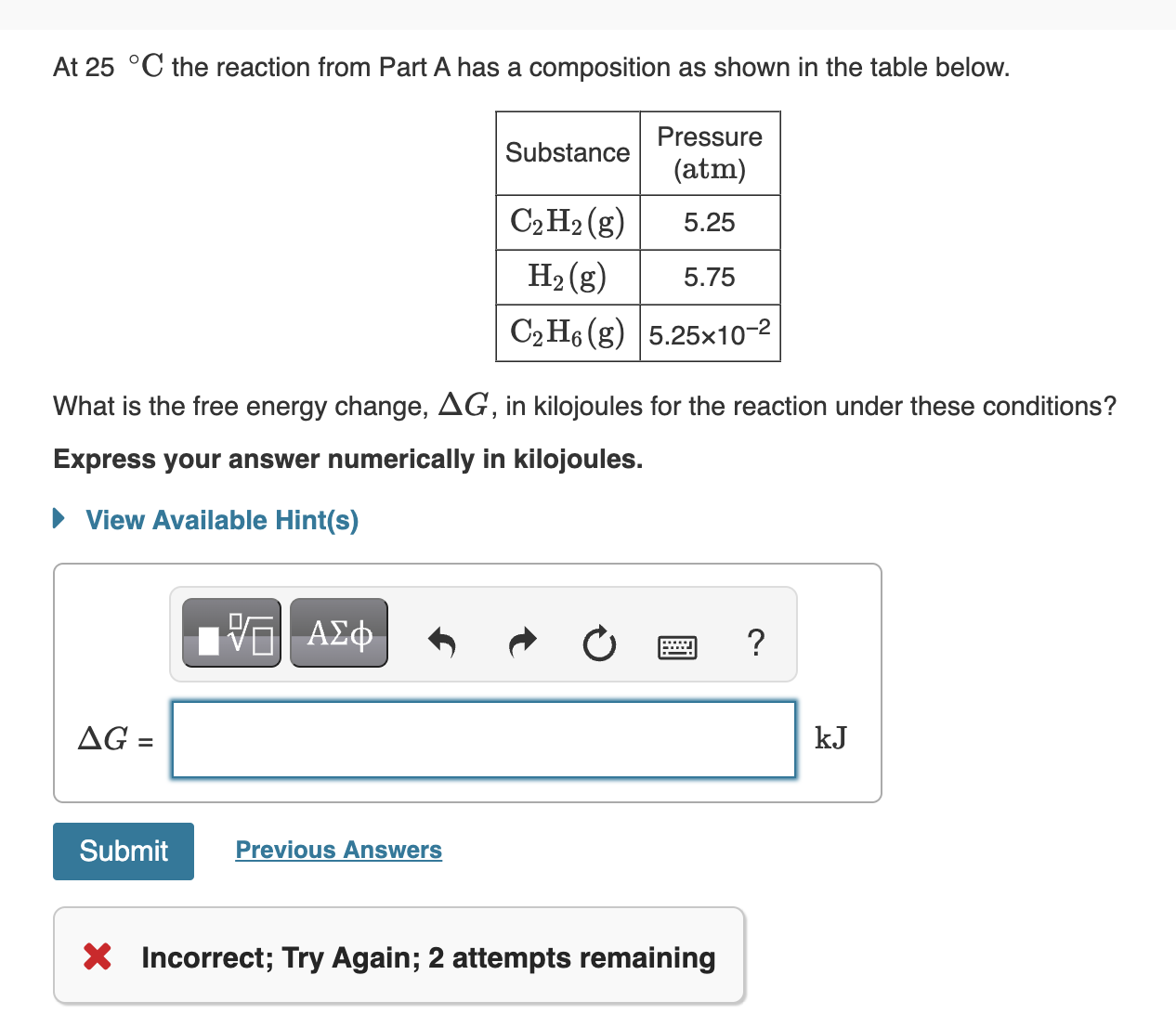Reset the answer field

[599, 643]
